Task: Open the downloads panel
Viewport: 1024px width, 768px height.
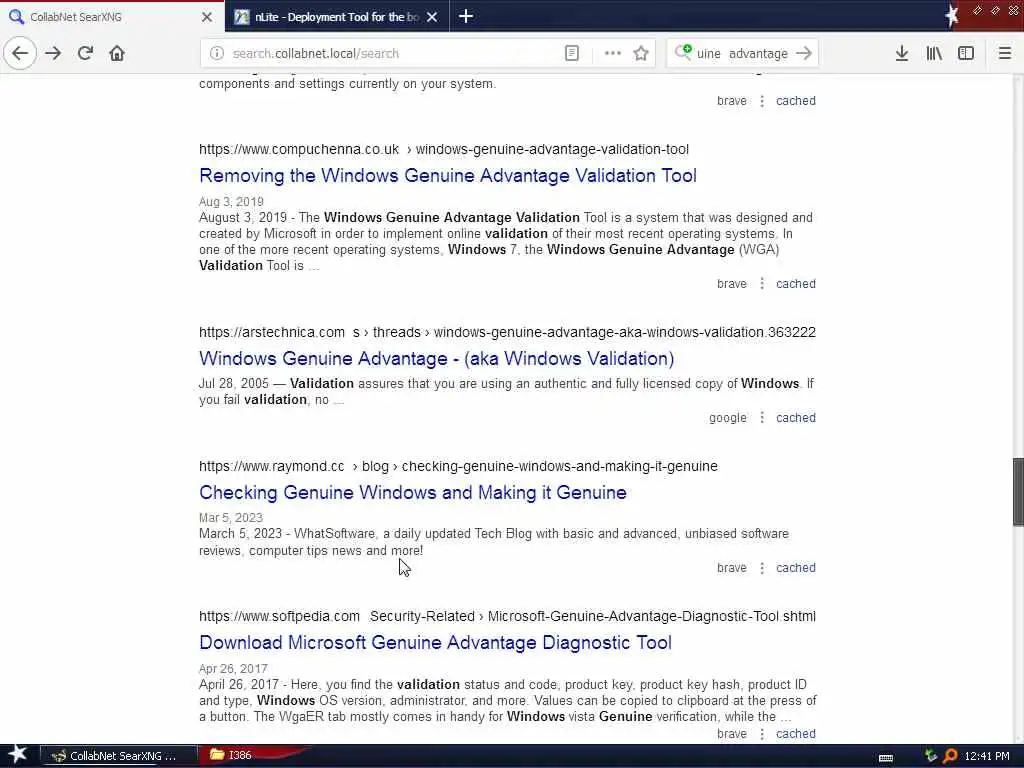Action: point(902,54)
